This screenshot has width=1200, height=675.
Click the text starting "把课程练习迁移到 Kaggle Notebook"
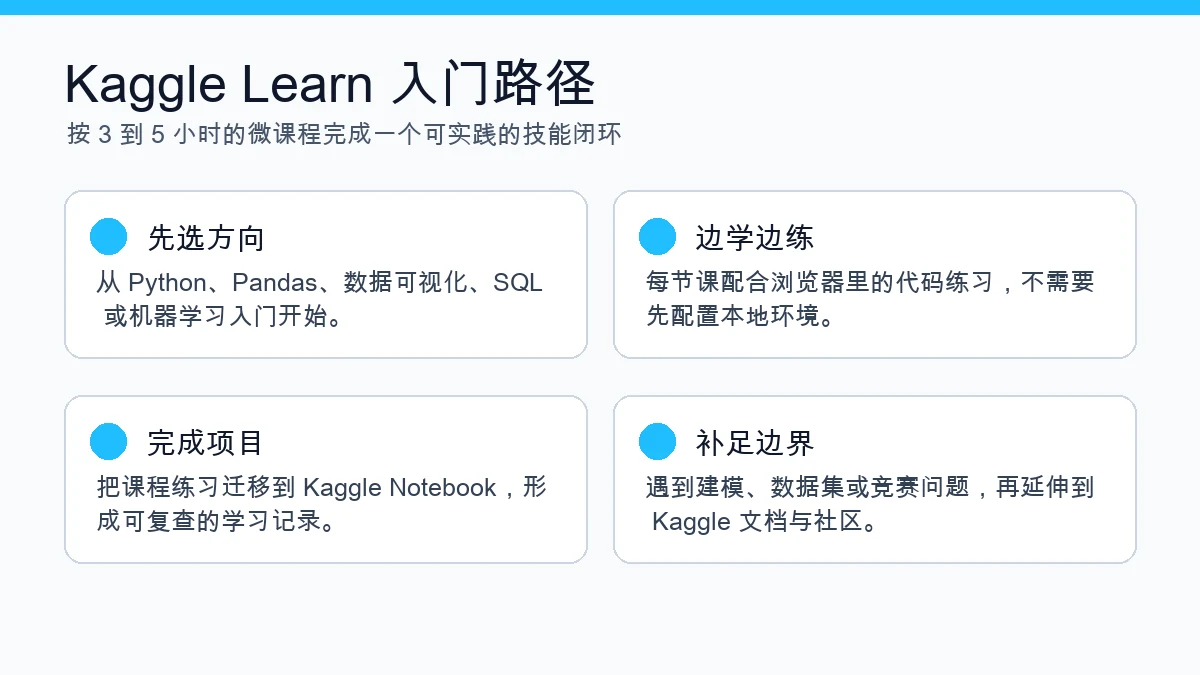(322, 505)
